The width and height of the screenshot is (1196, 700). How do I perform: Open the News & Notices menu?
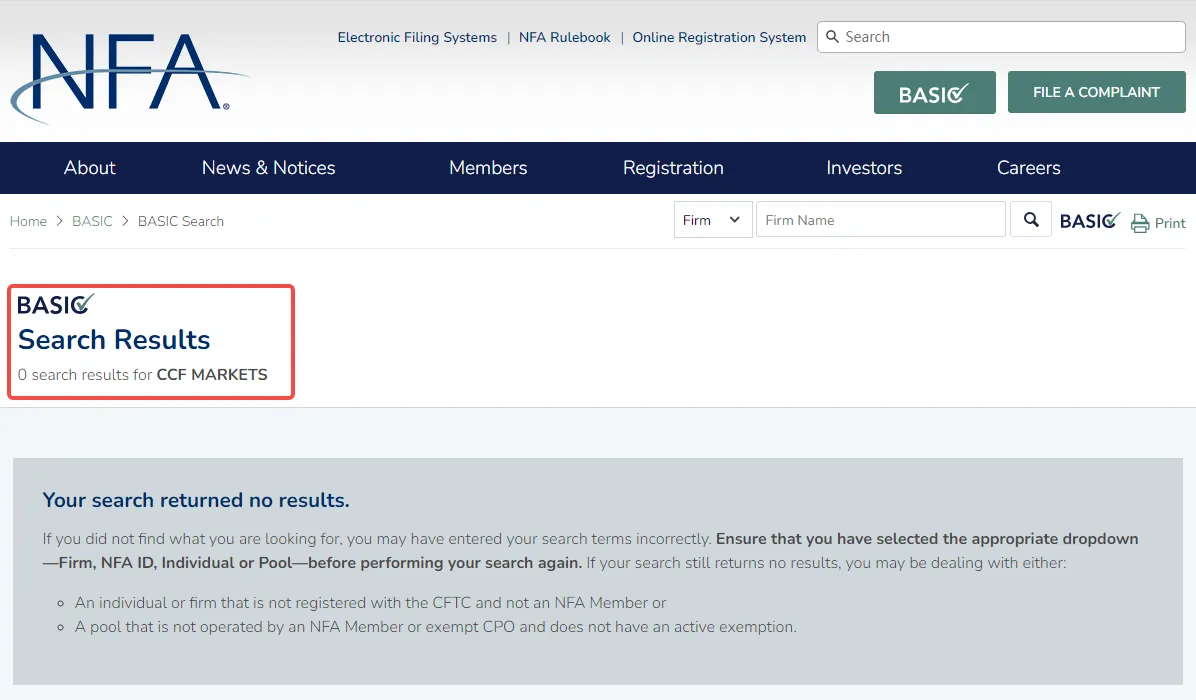point(268,168)
